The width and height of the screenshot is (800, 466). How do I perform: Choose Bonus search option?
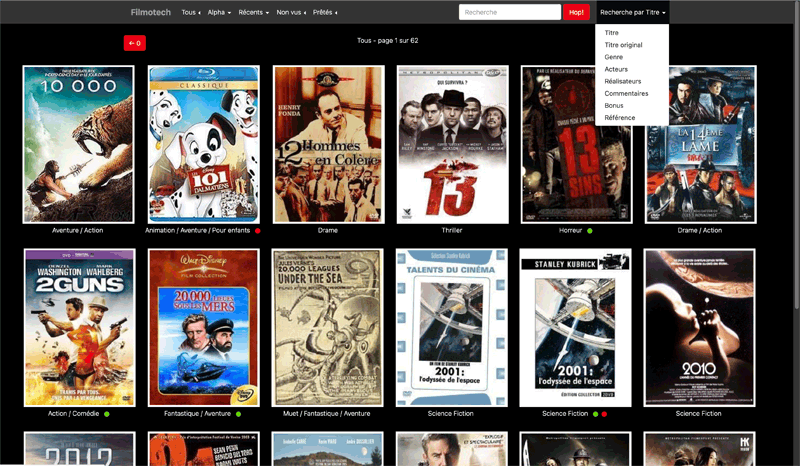614,106
